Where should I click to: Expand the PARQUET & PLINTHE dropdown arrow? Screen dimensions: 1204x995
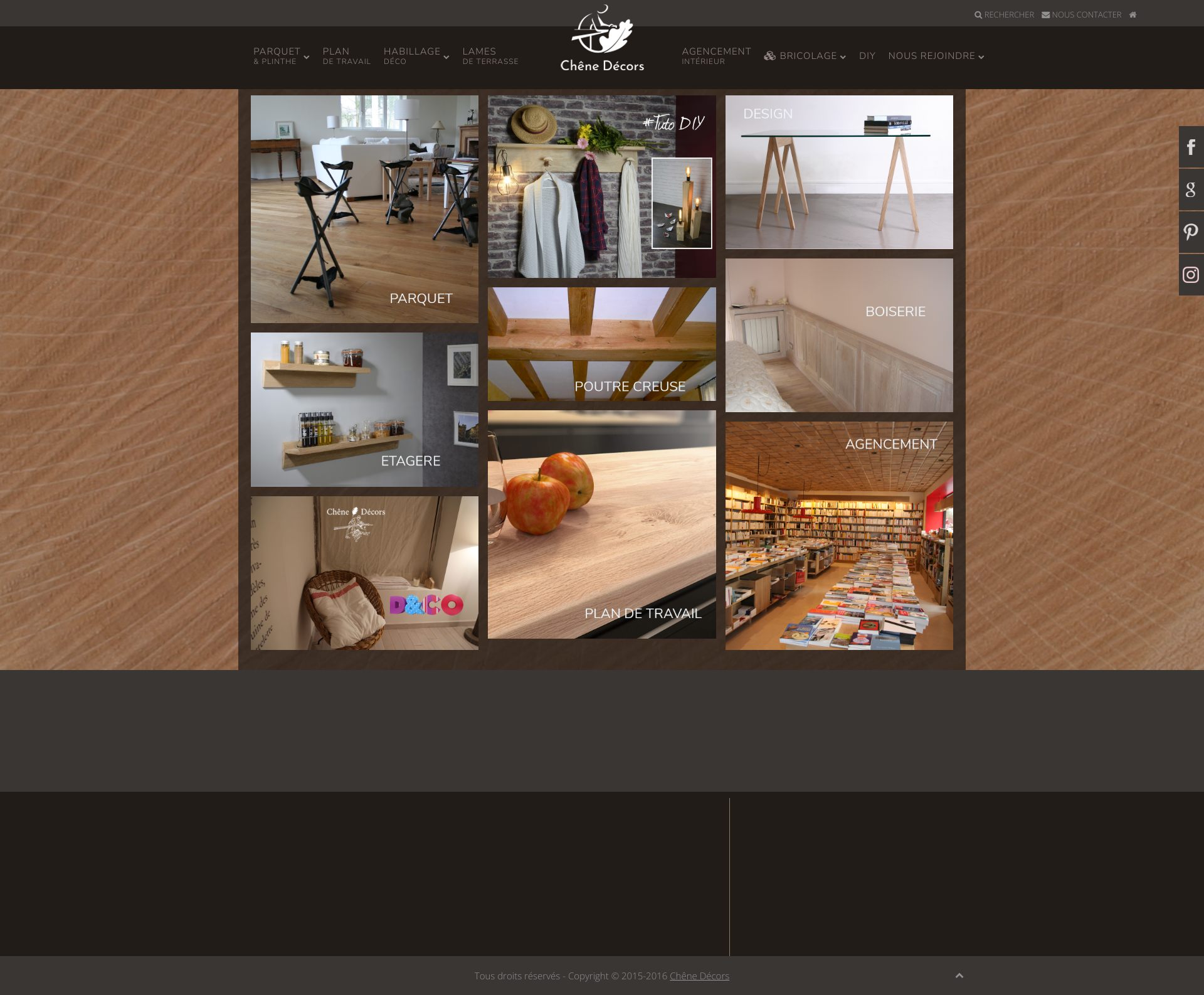click(306, 57)
